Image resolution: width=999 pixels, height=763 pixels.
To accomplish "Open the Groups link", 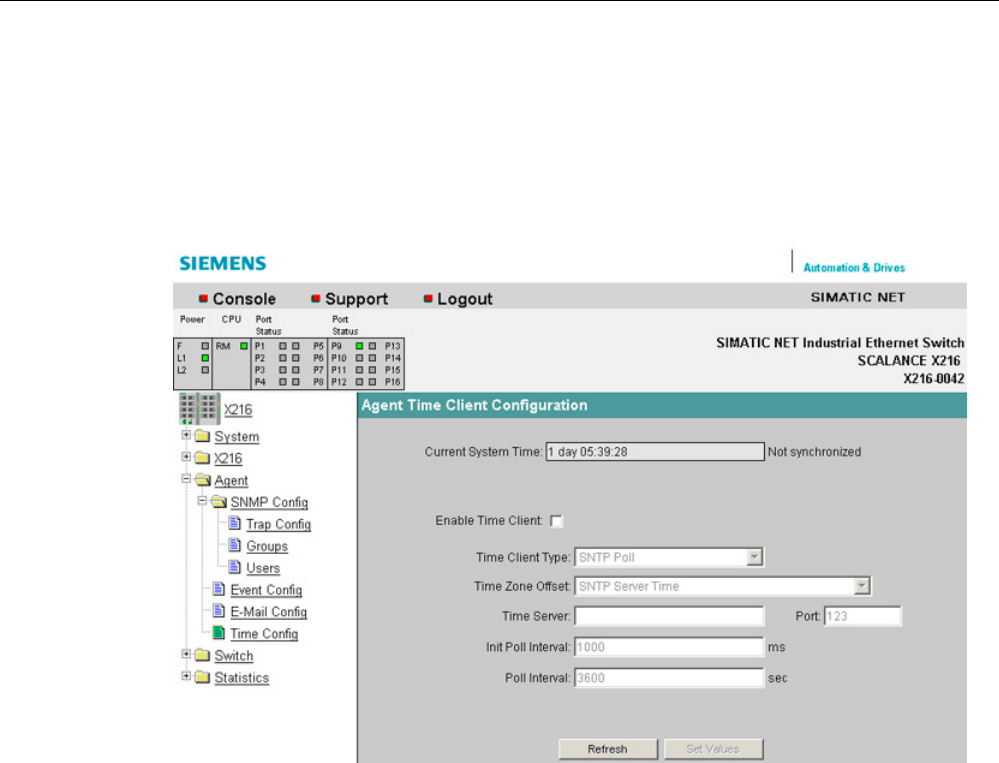I will (267, 546).
